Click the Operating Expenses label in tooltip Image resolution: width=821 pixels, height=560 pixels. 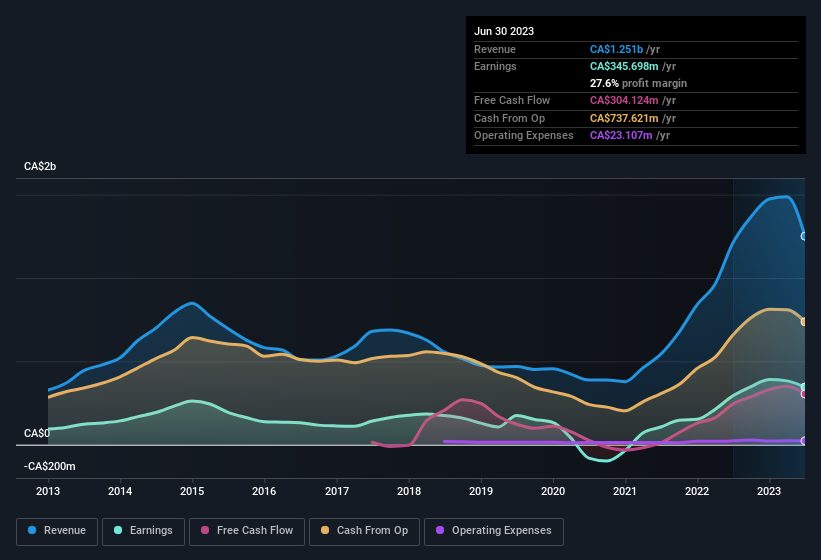[524, 136]
